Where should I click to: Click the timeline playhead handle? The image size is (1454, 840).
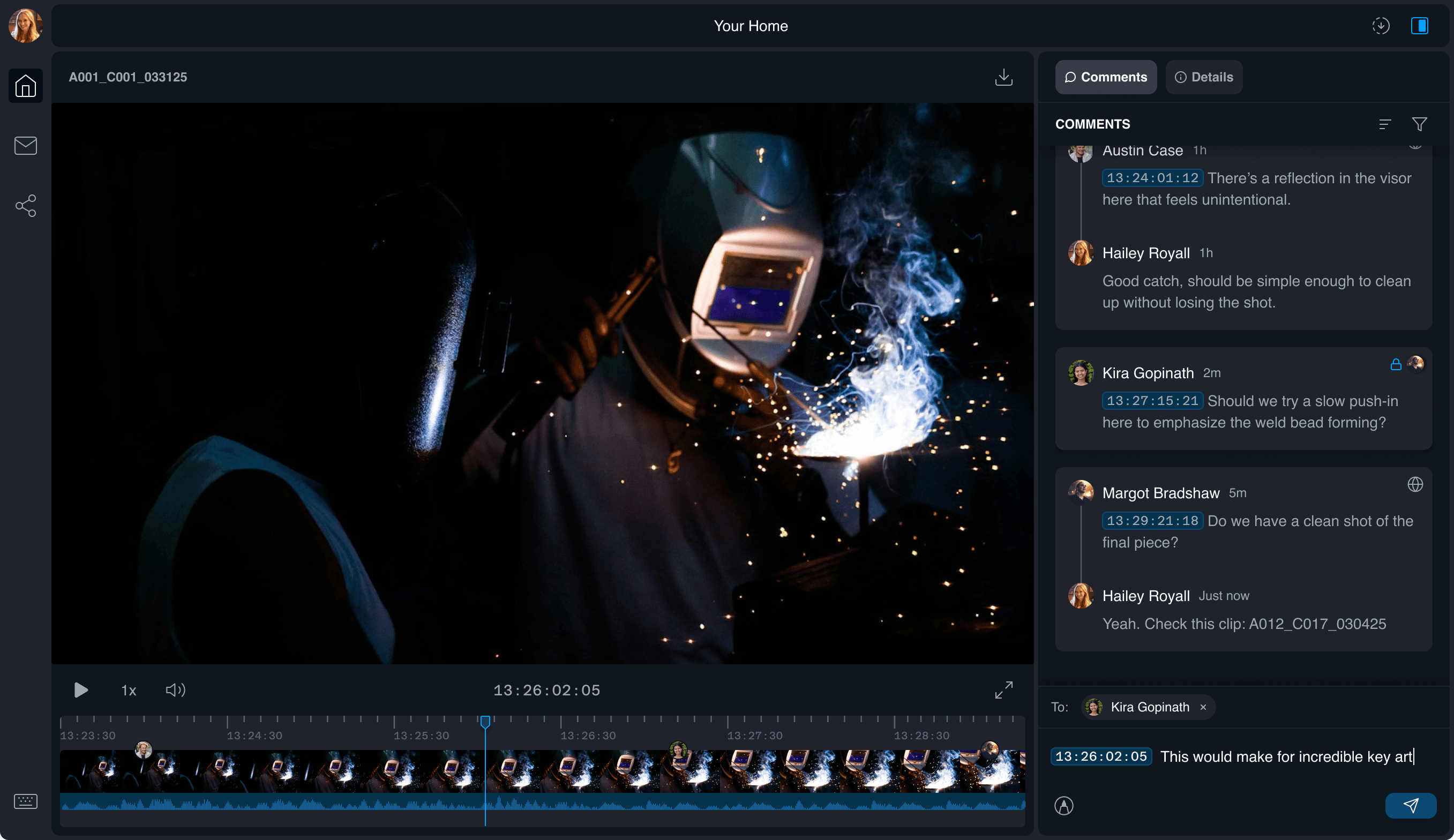tap(485, 722)
